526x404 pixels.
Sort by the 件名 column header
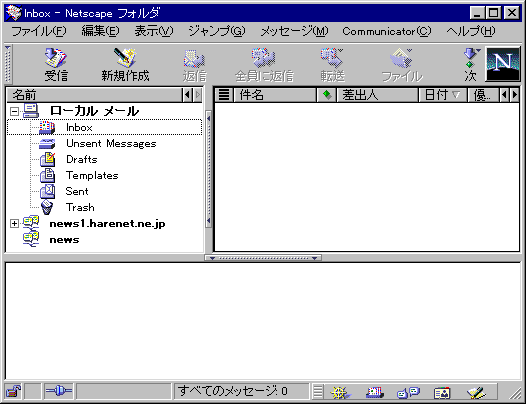pyautogui.click(x=275, y=95)
